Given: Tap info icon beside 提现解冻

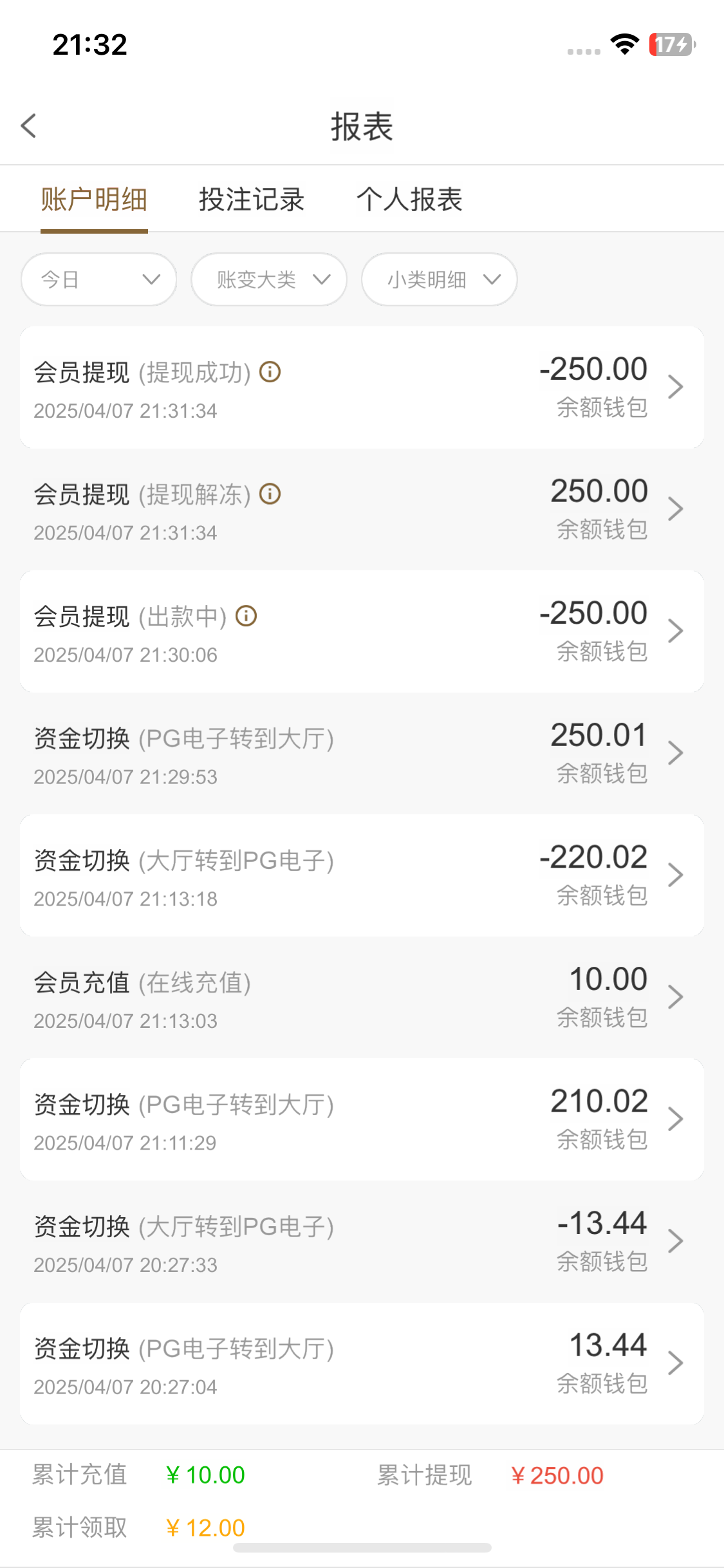Looking at the screenshot, I should pos(270,494).
